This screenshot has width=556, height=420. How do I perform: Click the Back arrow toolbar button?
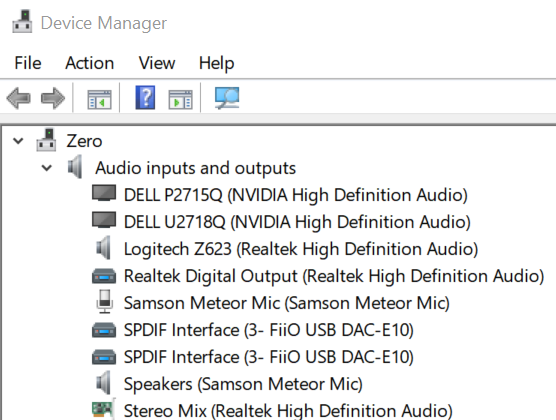tap(18, 98)
